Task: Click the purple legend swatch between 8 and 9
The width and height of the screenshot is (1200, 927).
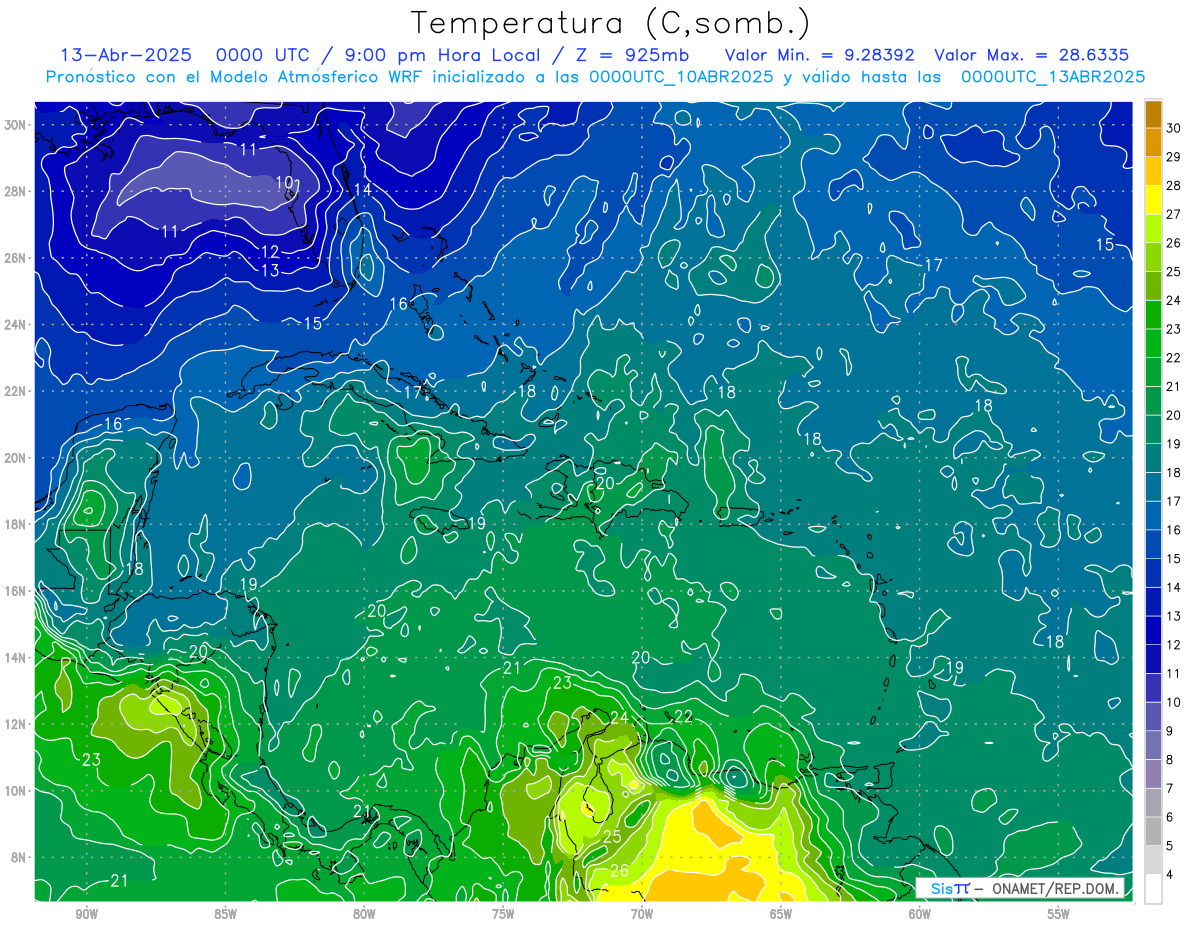Action: click(x=1153, y=746)
